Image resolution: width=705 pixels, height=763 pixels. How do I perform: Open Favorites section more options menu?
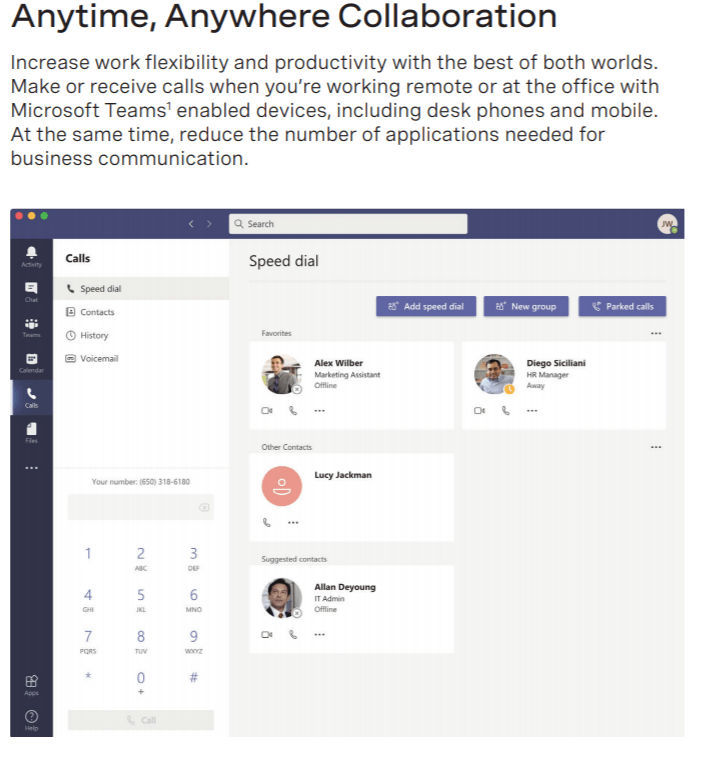click(656, 333)
